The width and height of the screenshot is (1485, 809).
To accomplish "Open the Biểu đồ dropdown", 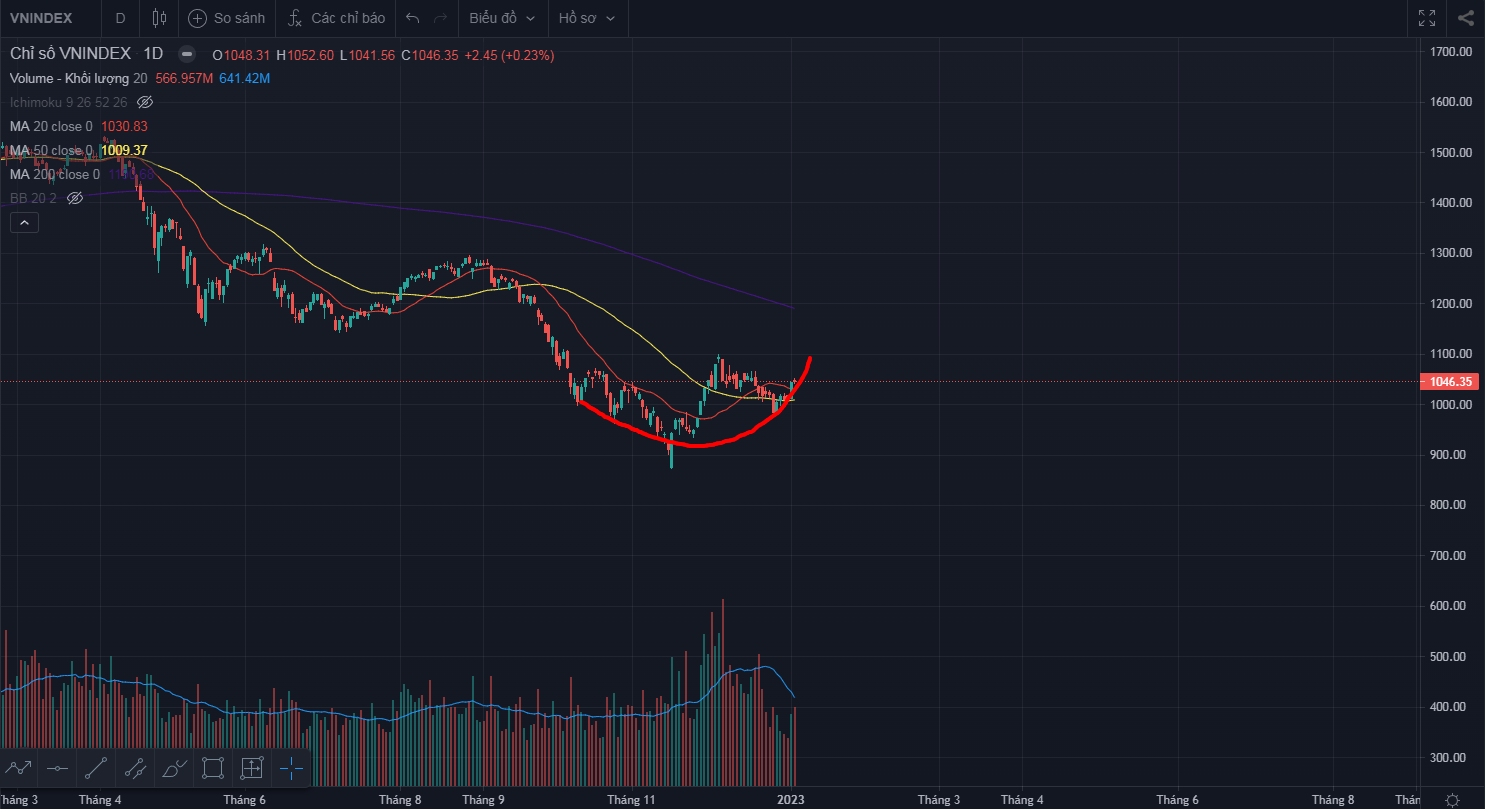I will coord(502,18).
